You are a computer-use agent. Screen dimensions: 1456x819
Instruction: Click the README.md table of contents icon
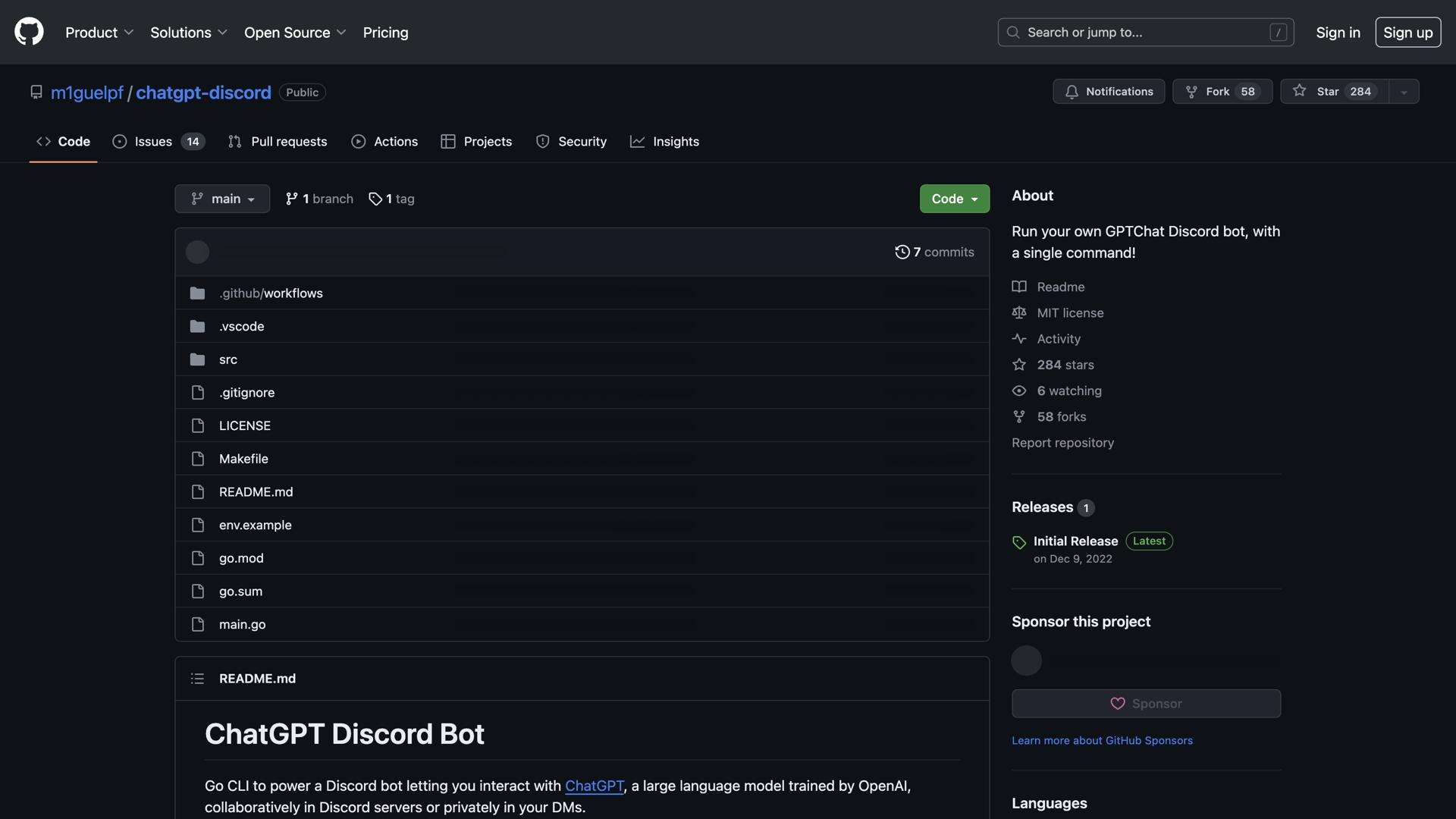196,678
